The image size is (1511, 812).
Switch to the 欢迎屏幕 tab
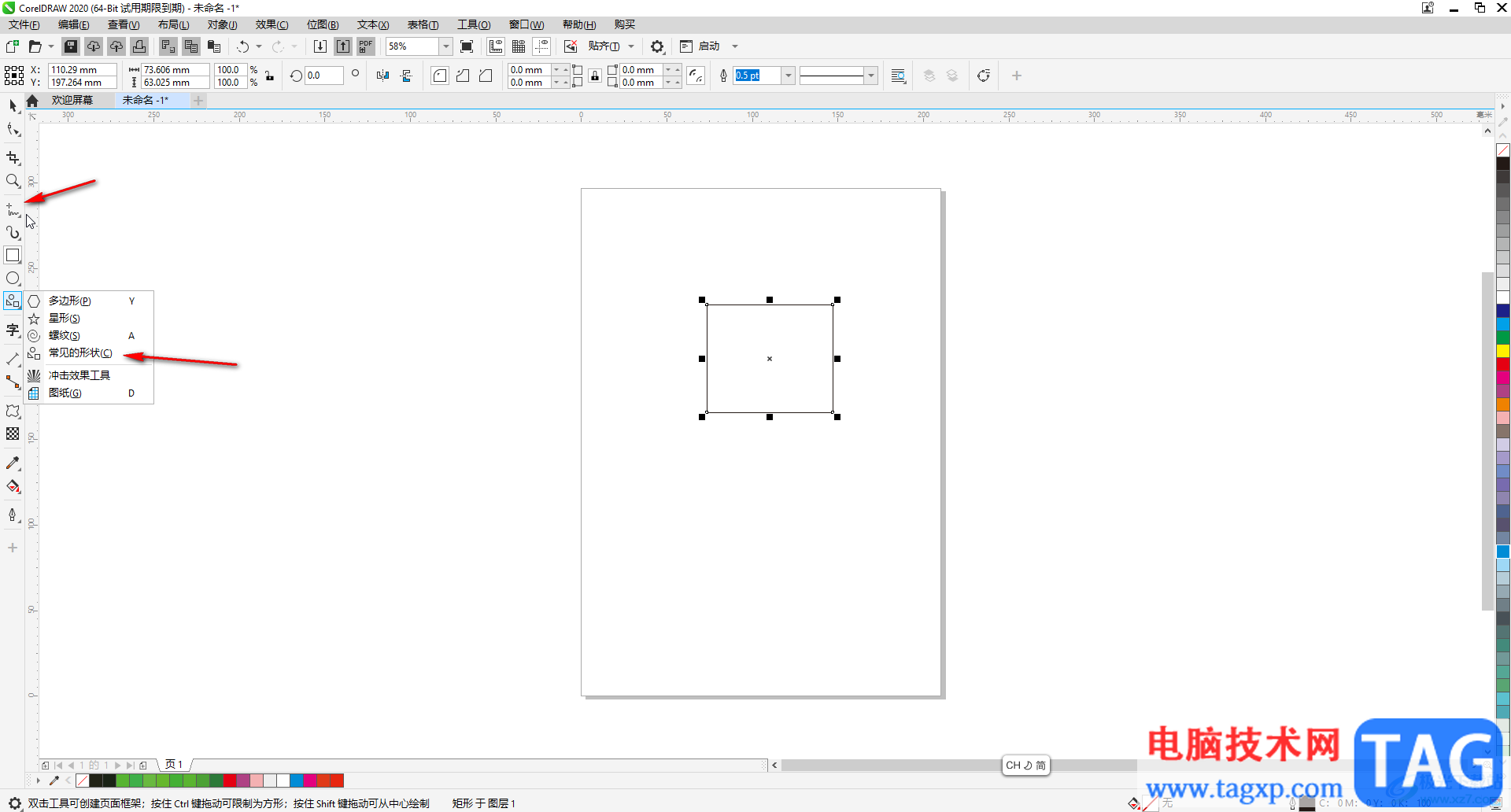tap(72, 100)
